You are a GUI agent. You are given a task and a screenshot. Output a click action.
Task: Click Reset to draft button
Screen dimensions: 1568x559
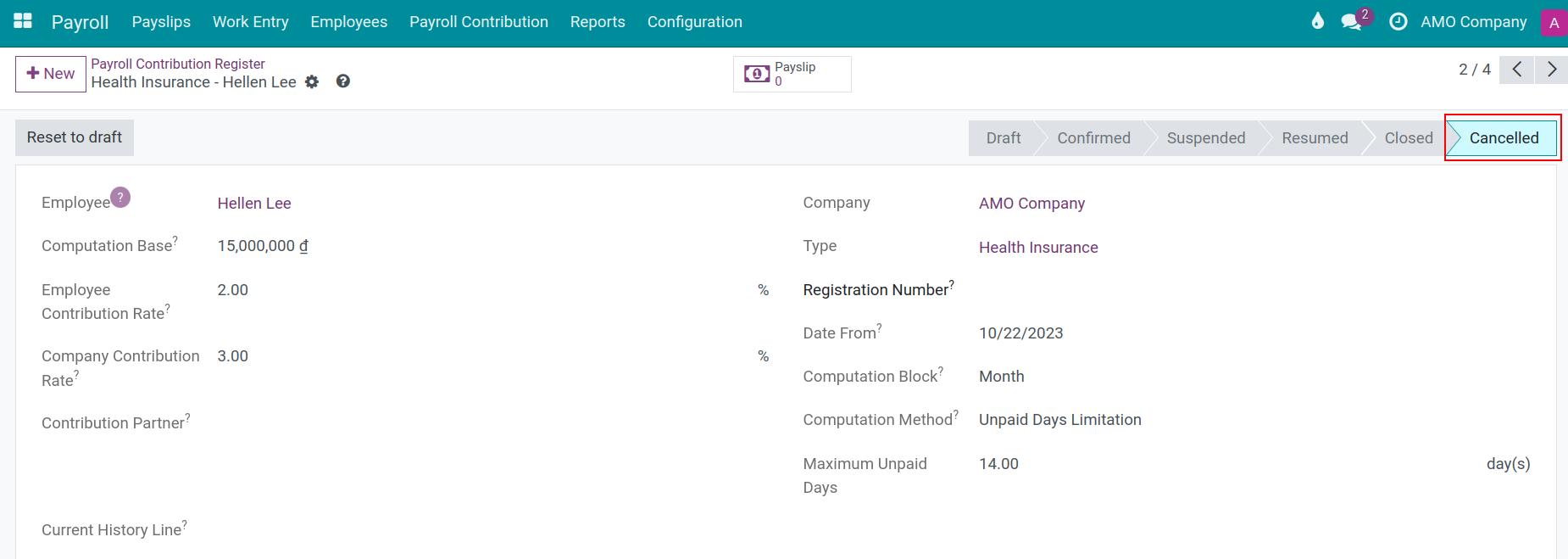click(75, 137)
